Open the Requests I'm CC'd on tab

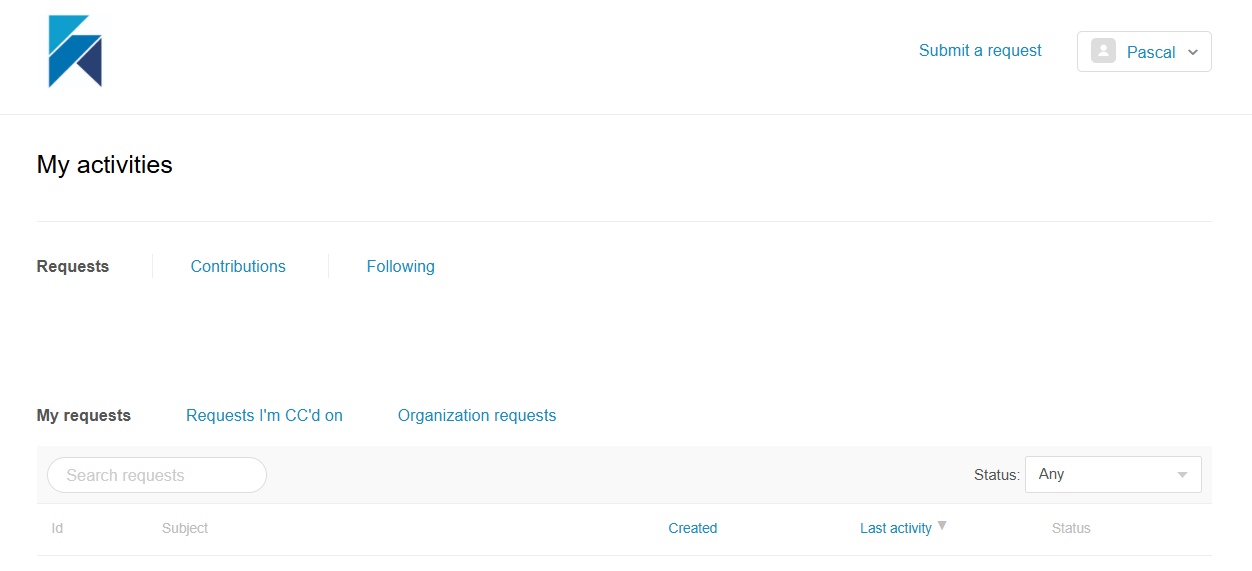pos(264,416)
